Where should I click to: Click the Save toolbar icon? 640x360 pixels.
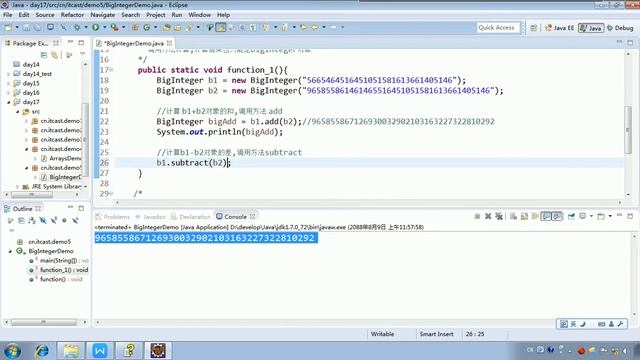(26, 27)
